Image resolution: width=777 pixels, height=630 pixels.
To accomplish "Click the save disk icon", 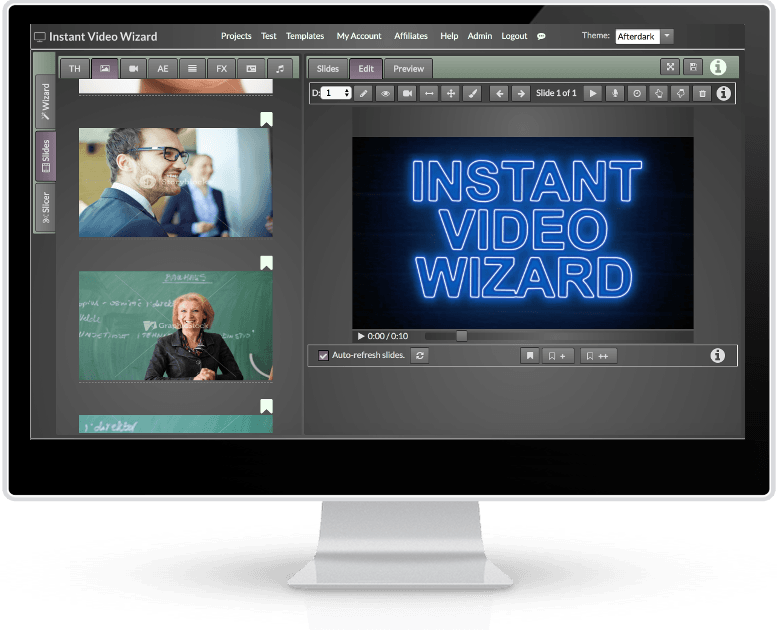I will (693, 67).
